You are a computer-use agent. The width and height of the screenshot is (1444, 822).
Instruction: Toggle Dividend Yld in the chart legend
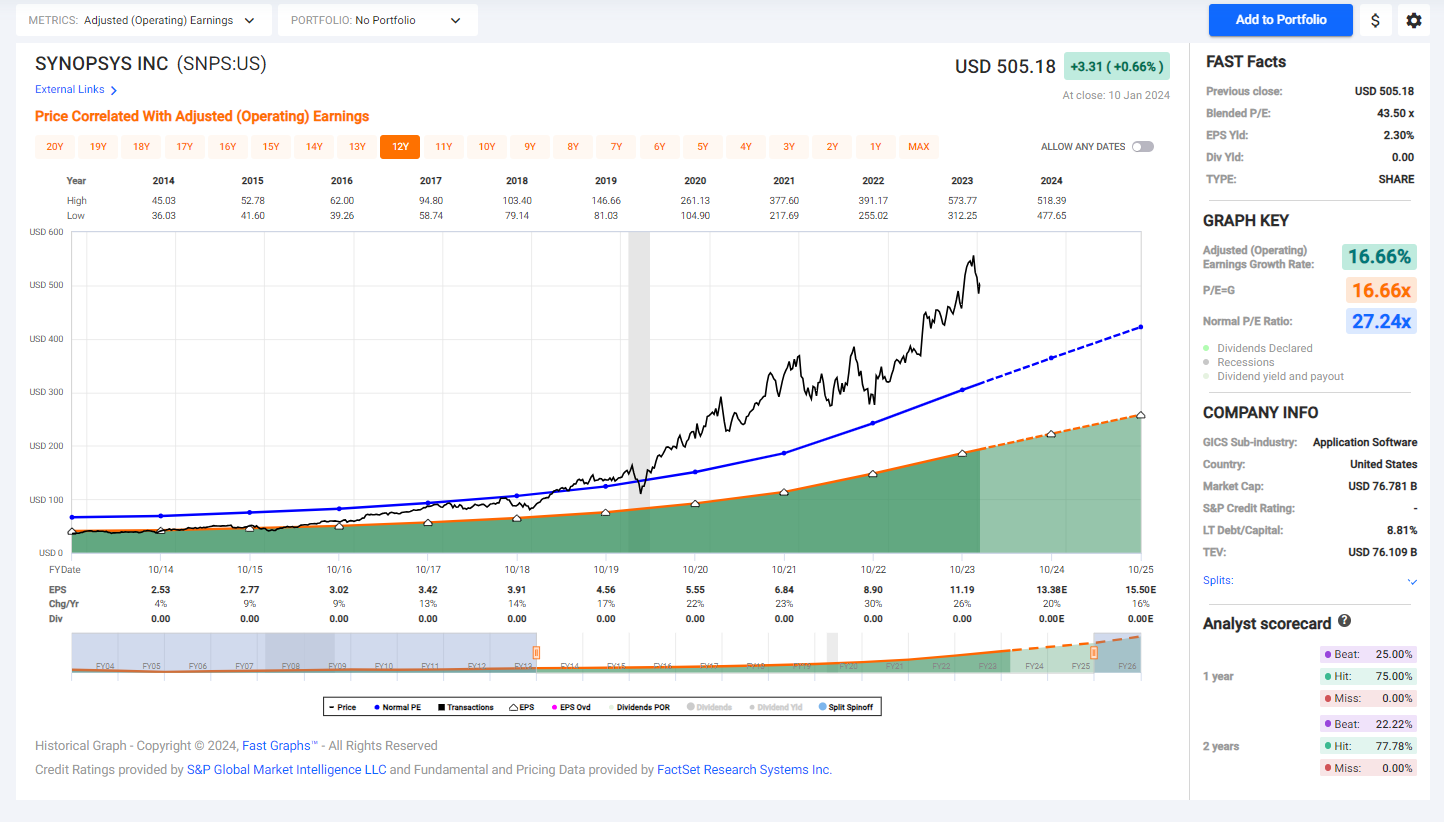point(775,707)
